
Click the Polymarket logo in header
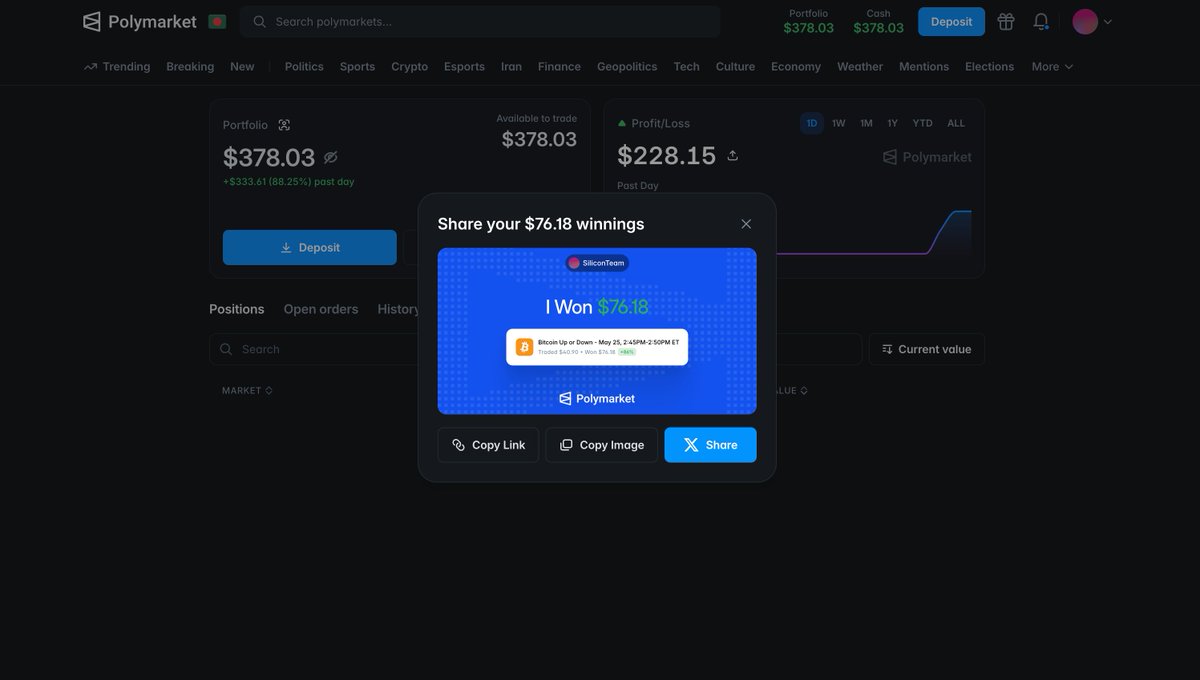[140, 21]
